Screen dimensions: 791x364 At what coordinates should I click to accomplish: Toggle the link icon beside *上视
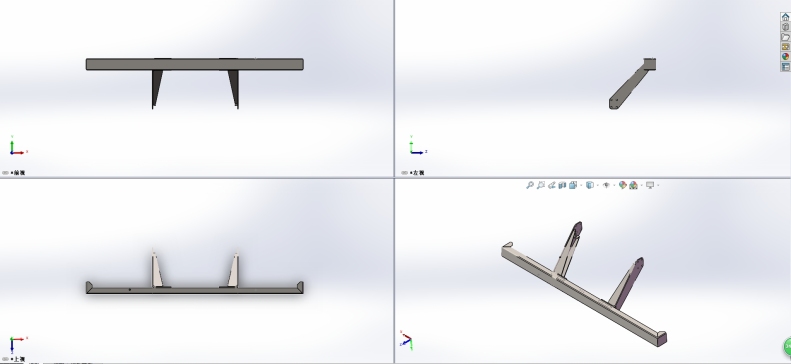pyautogui.click(x=5, y=359)
